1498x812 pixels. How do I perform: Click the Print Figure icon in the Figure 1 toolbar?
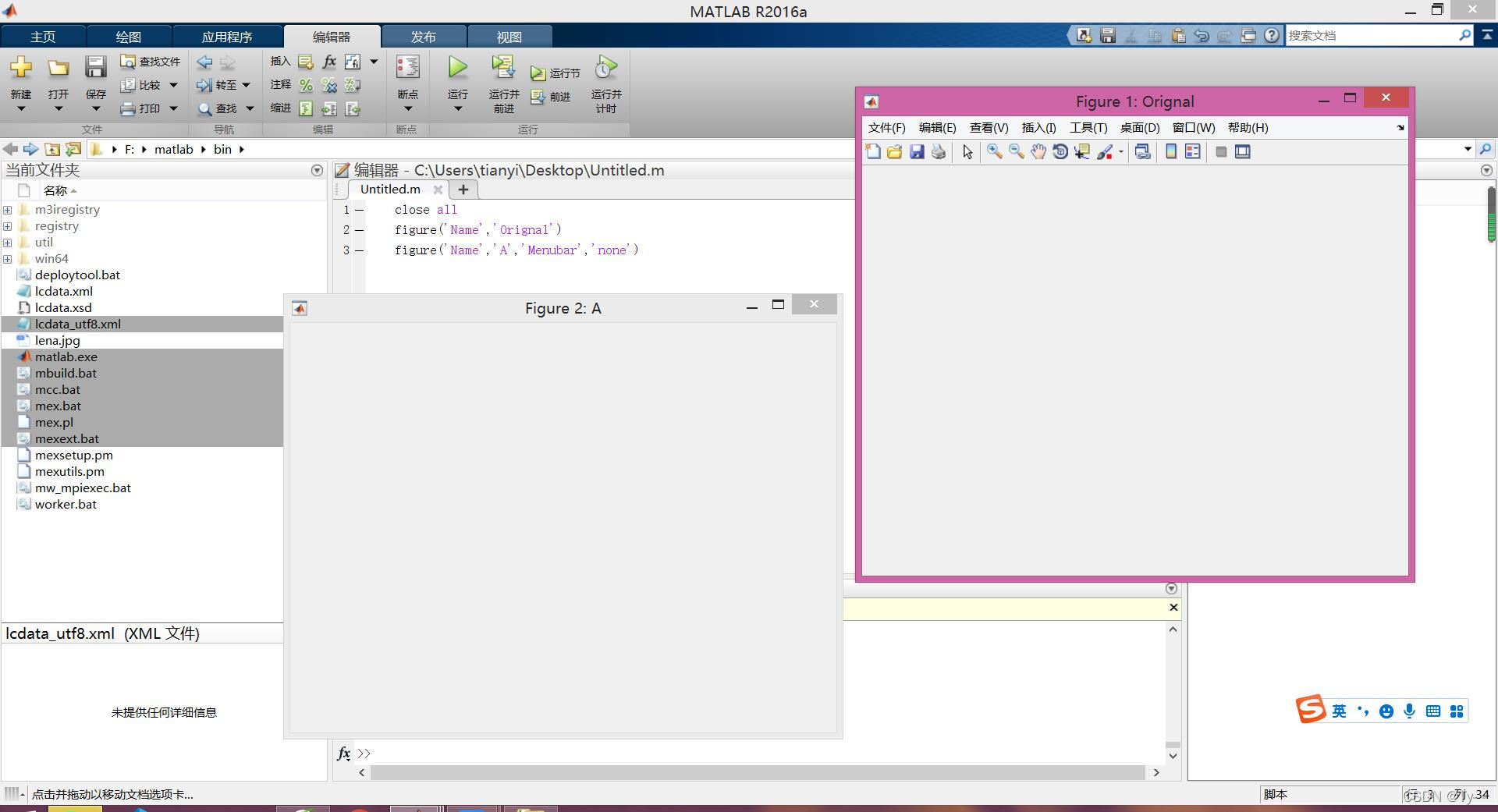[x=939, y=152]
